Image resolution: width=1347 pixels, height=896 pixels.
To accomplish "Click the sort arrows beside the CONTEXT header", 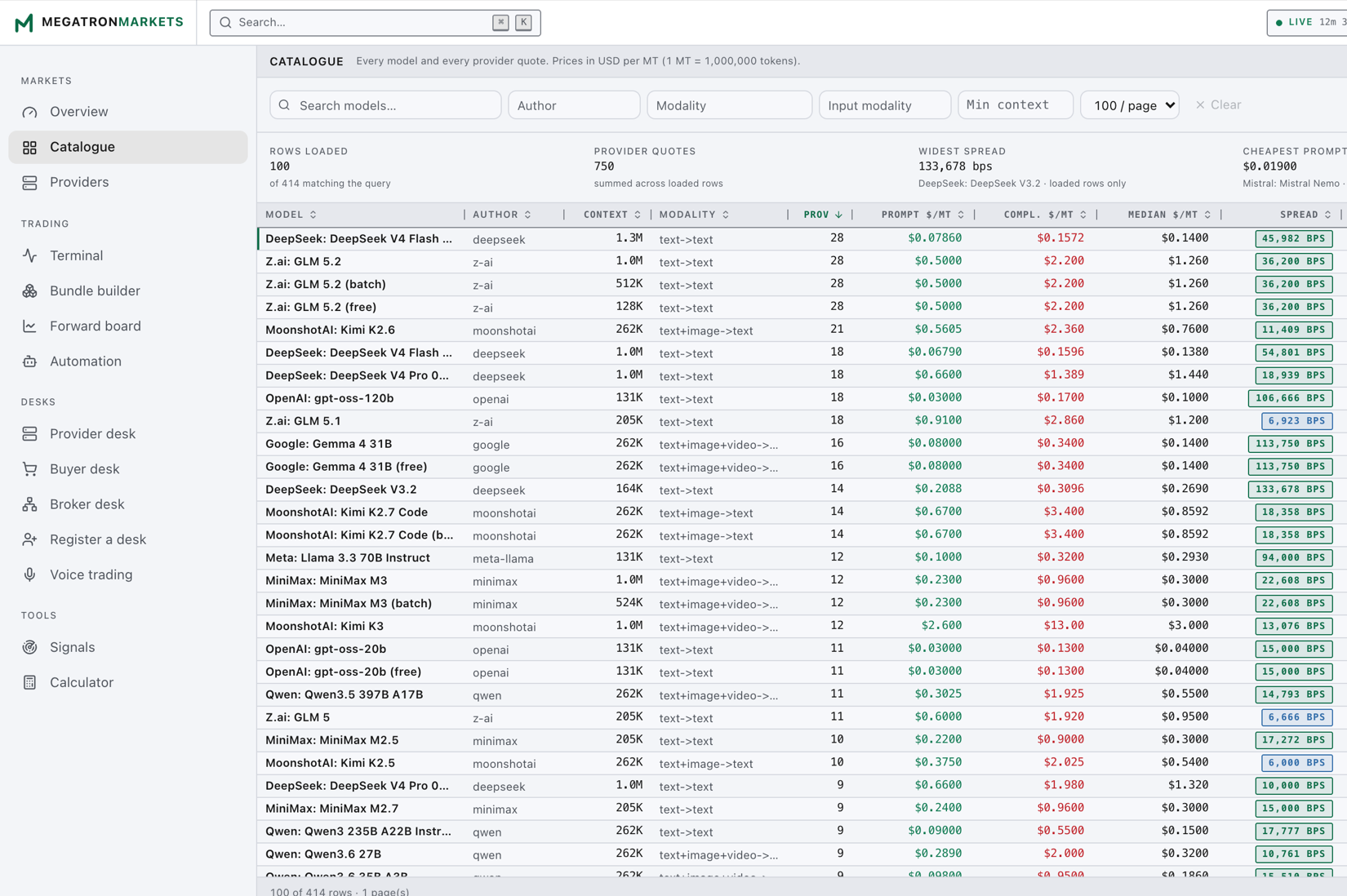I will tap(638, 215).
